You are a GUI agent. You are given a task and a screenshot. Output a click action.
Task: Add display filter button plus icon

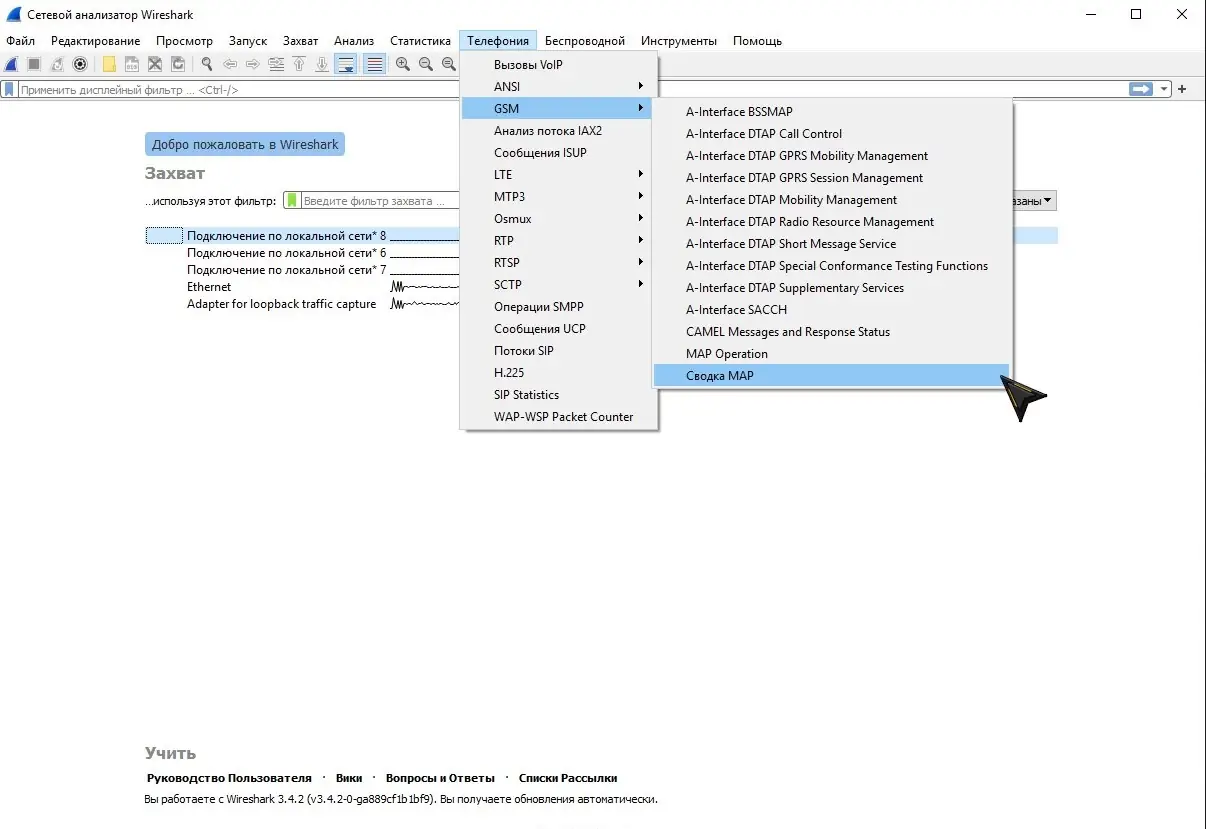pyautogui.click(x=1182, y=89)
